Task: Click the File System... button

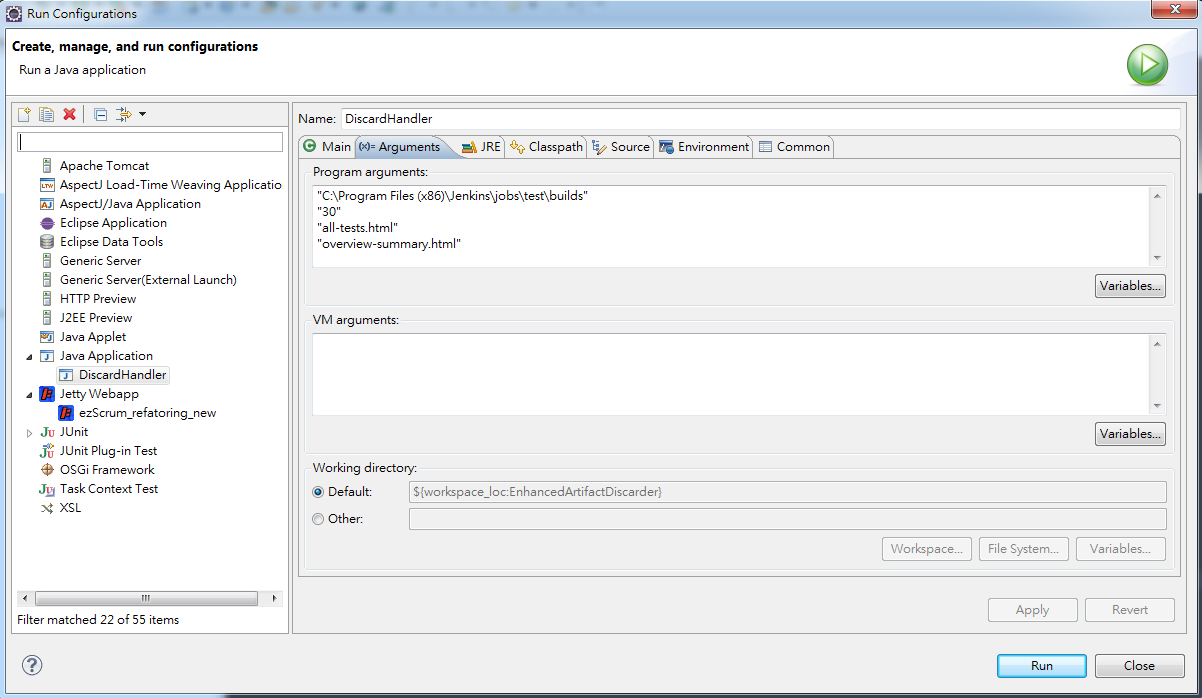Action: coord(1023,549)
